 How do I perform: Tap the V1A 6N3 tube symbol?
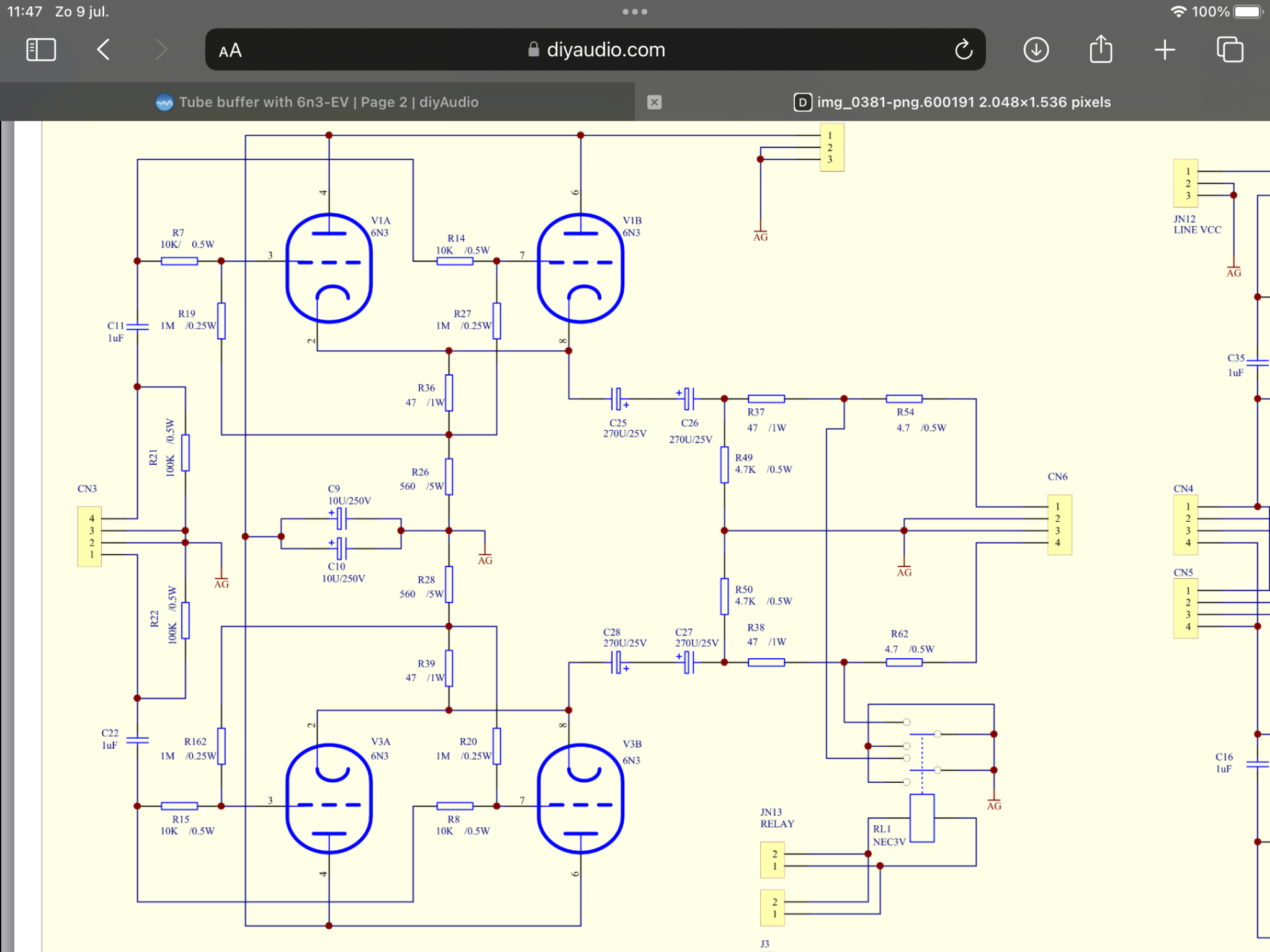[x=329, y=268]
